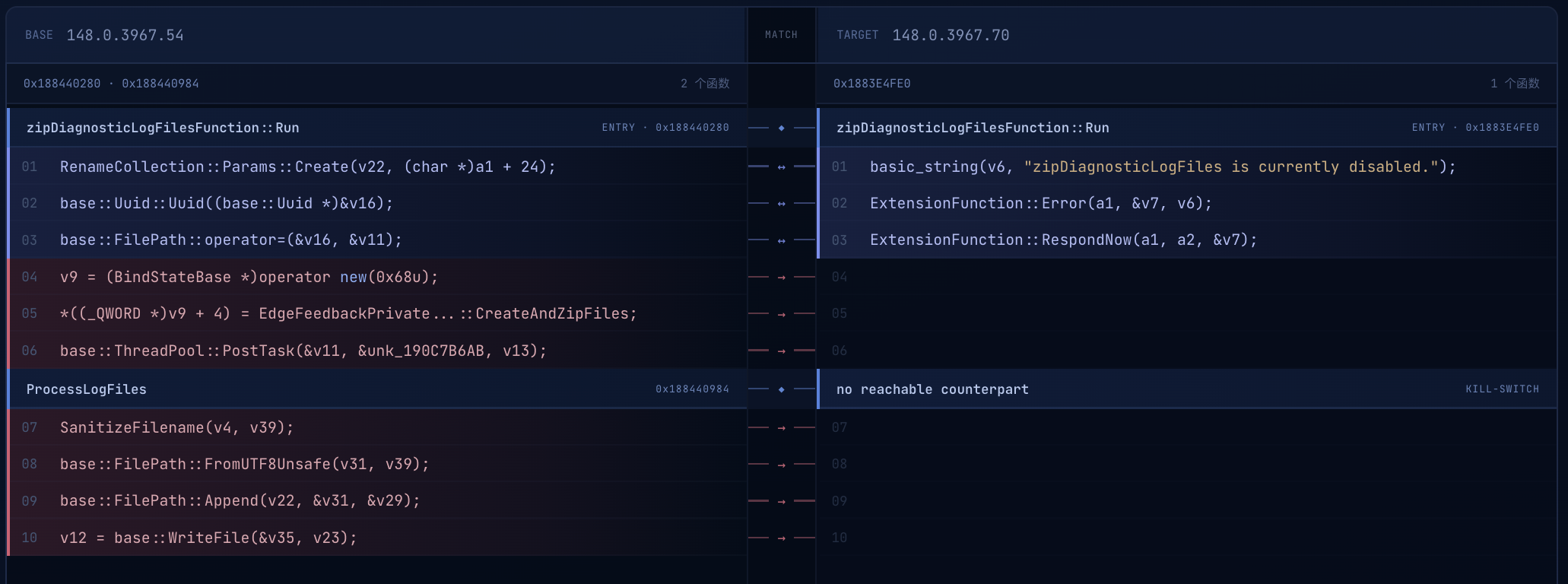The width and height of the screenshot is (1568, 584).
Task: Select the ProcessLogFiles function header
Action: (377, 389)
